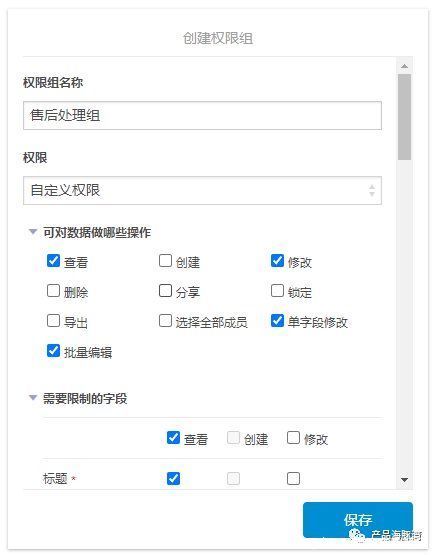Click the 保存 button
435x555 pixels.
coord(358,520)
